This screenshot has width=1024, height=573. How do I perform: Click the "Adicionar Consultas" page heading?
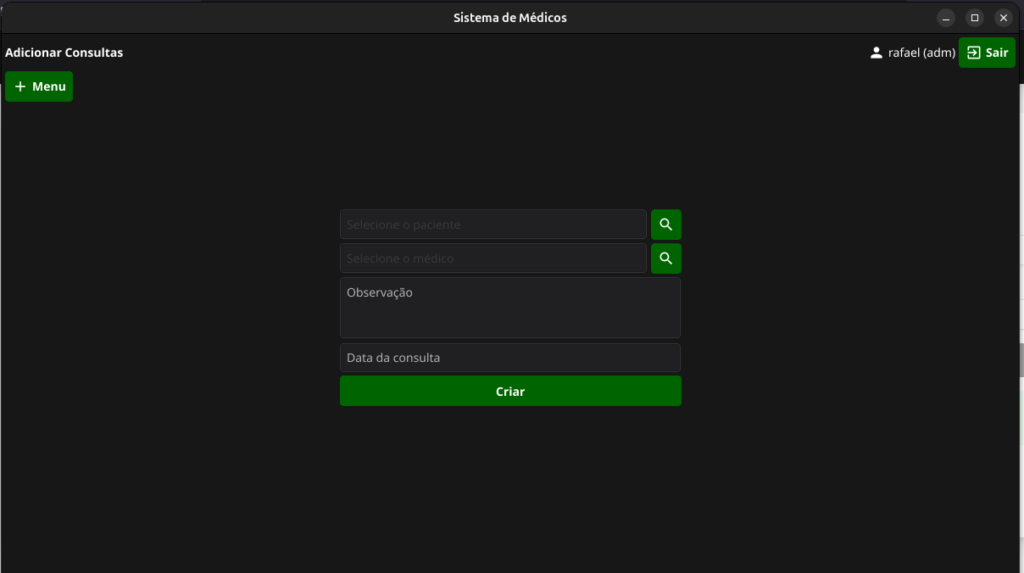click(x=64, y=53)
